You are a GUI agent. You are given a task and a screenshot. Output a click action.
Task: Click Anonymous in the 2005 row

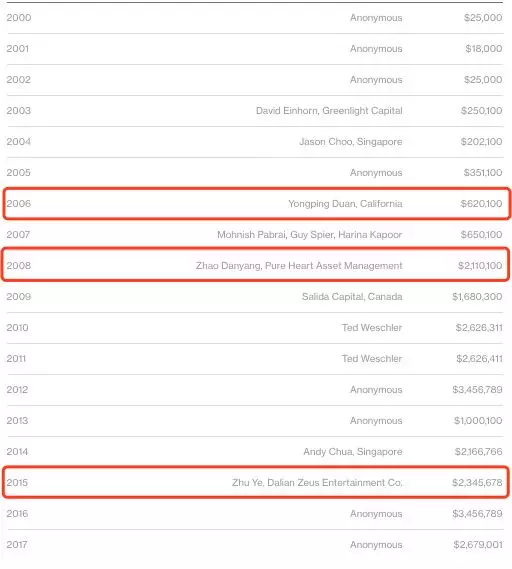(x=376, y=173)
